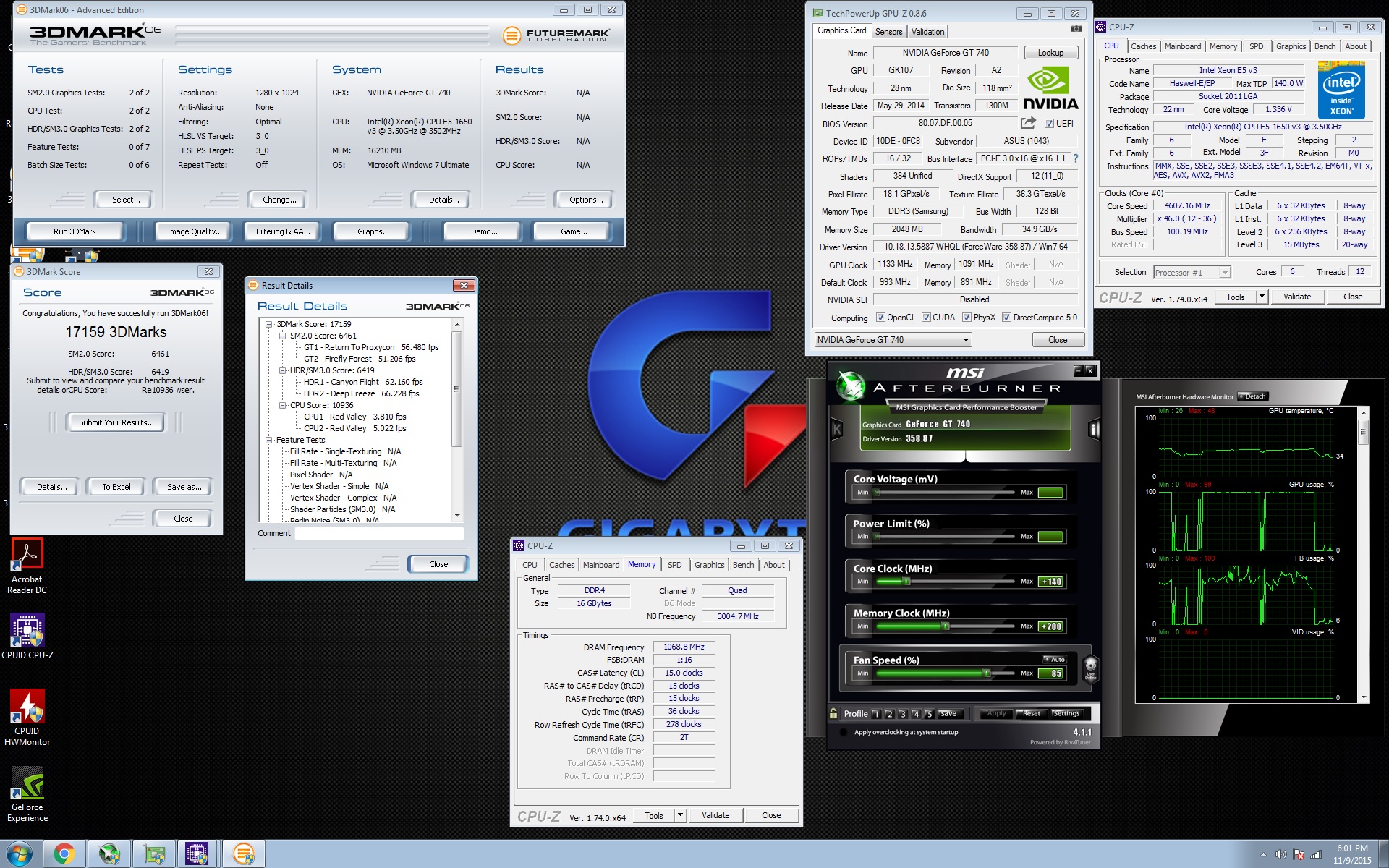The image size is (1389, 868).
Task: Open CPUID CPU-Z desktop shortcut
Action: pyautogui.click(x=27, y=637)
